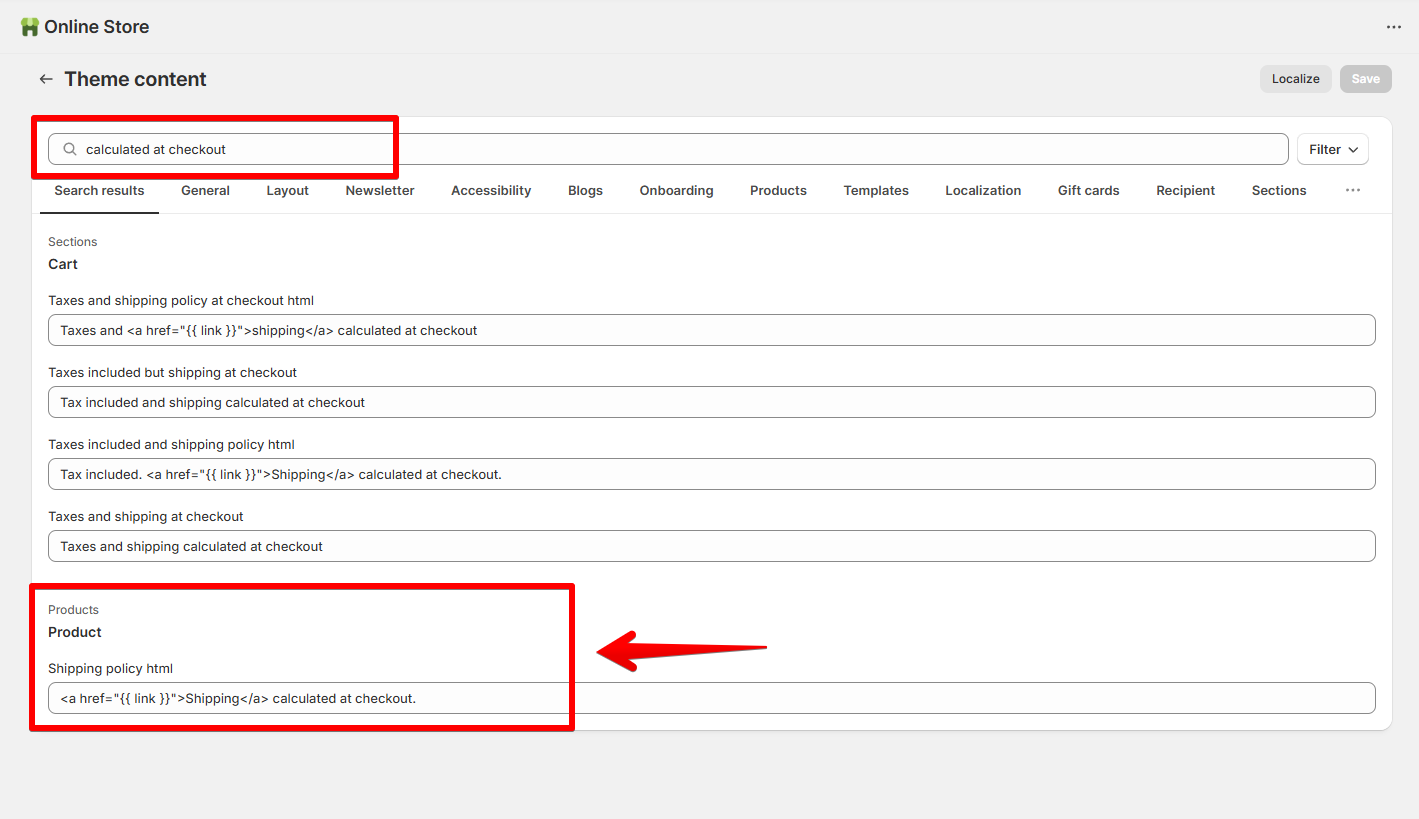Select the Newsletter tab
Image resolution: width=1419 pixels, height=819 pixels.
pyautogui.click(x=380, y=190)
